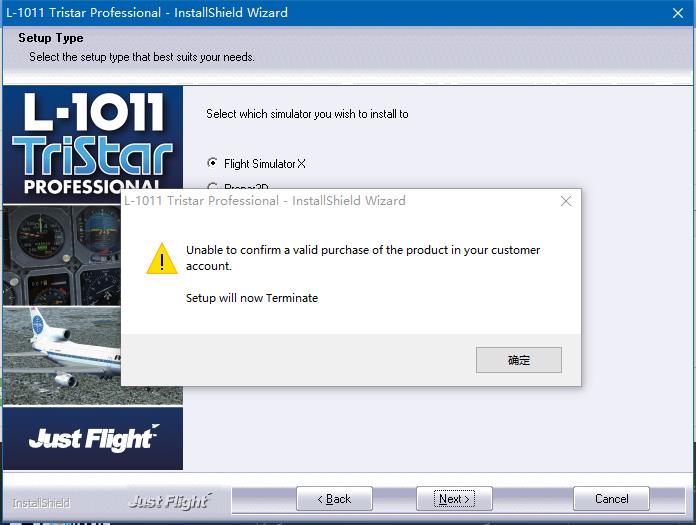696x525 pixels.
Task: Close the main InstallShield Wizard window
Action: [677, 13]
